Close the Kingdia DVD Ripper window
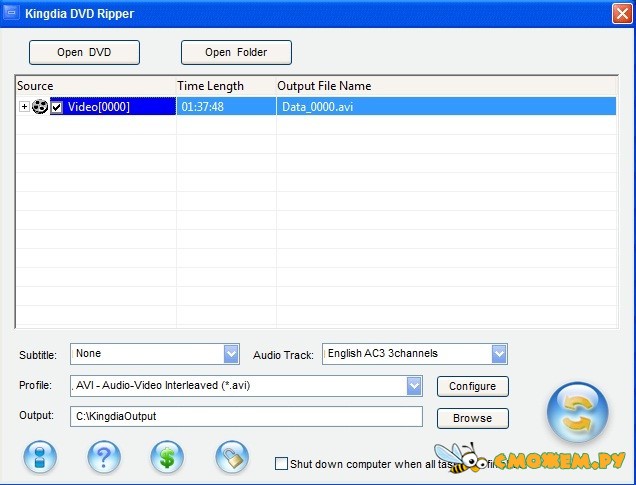Image resolution: width=636 pixels, height=485 pixels. coord(622,13)
